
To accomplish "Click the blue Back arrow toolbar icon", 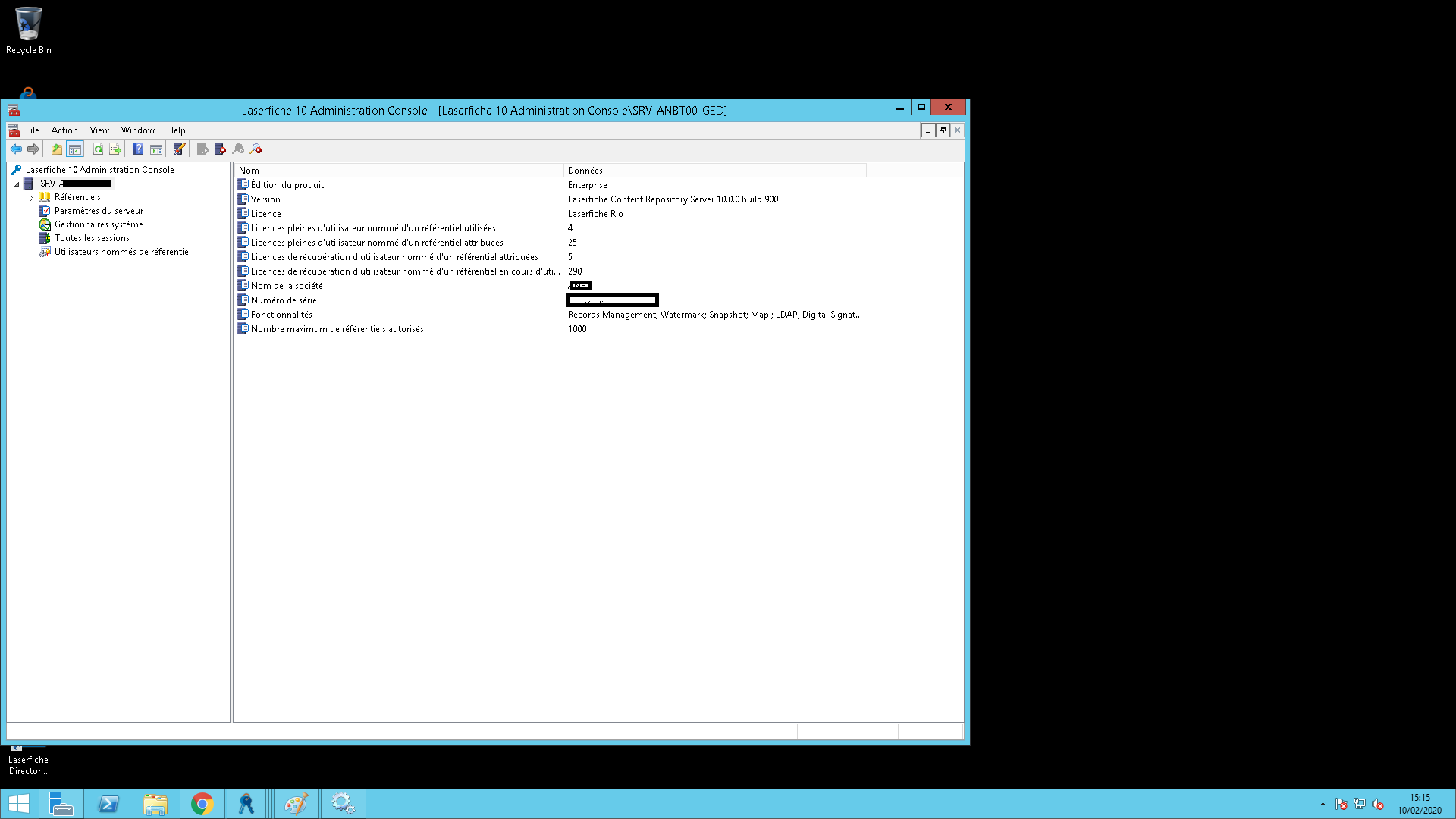I will pos(16,149).
